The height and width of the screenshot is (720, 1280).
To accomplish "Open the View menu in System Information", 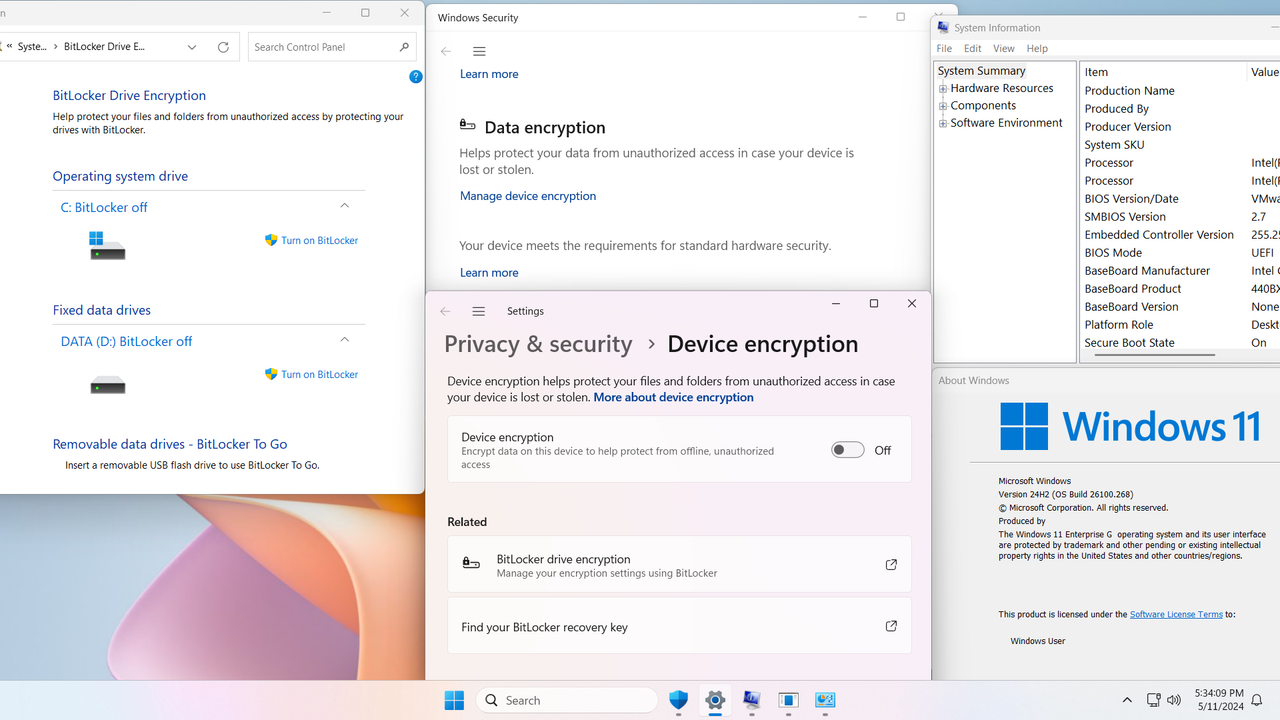I will 1004,48.
